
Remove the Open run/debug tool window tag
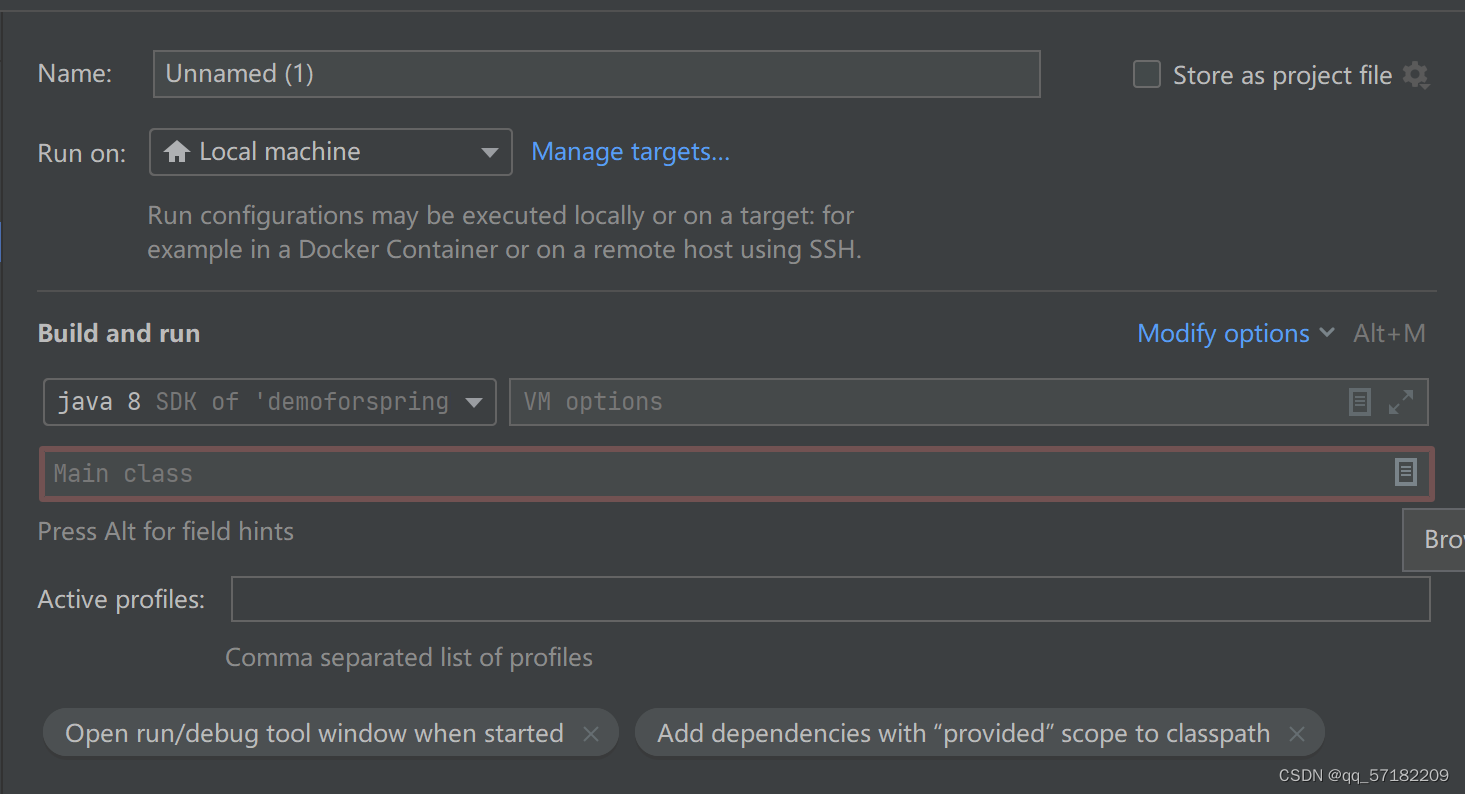590,733
